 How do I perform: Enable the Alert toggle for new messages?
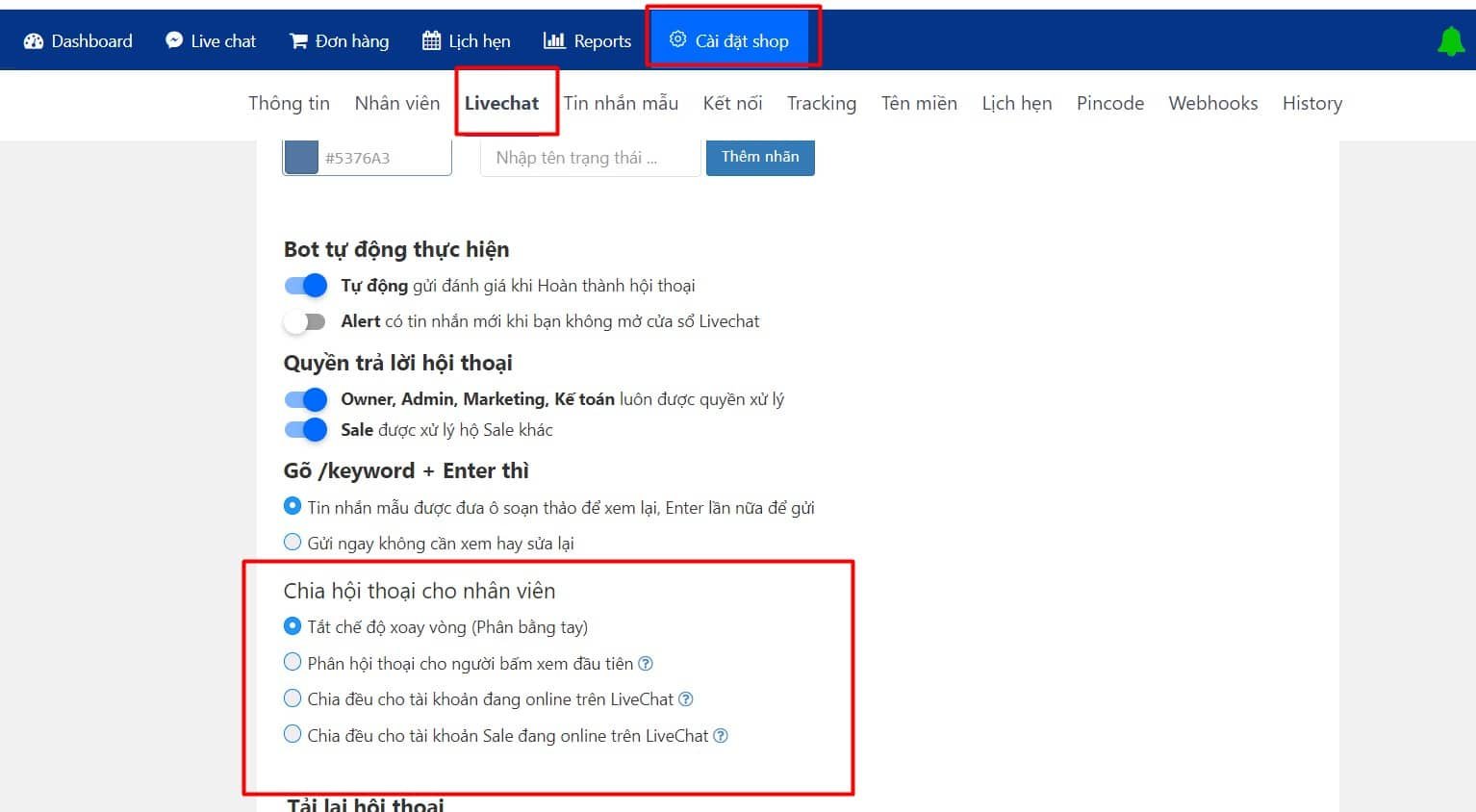[305, 321]
